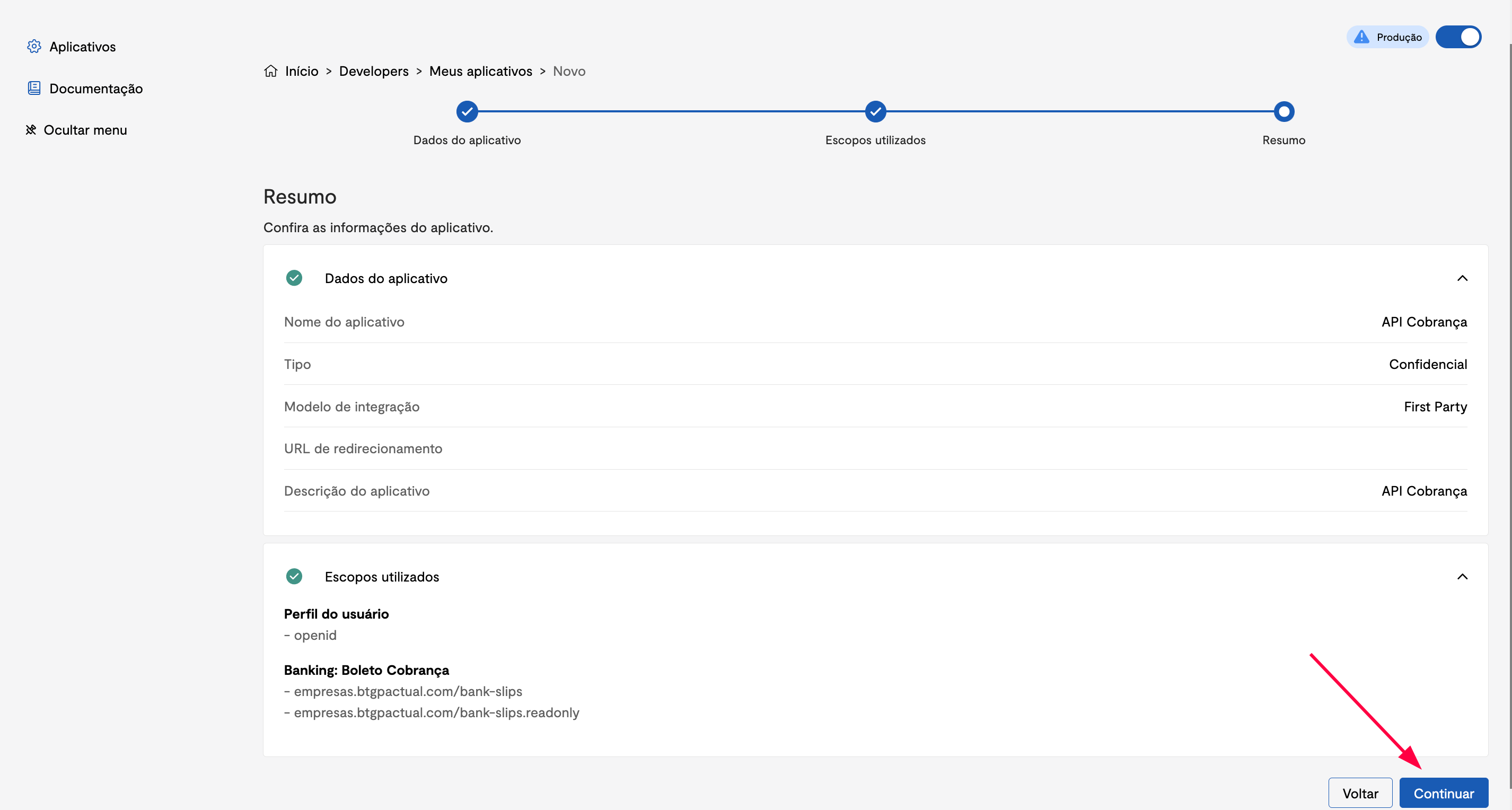Click the bank-slips.readonly scope entry
This screenshot has height=810, width=1512.
coord(432,712)
